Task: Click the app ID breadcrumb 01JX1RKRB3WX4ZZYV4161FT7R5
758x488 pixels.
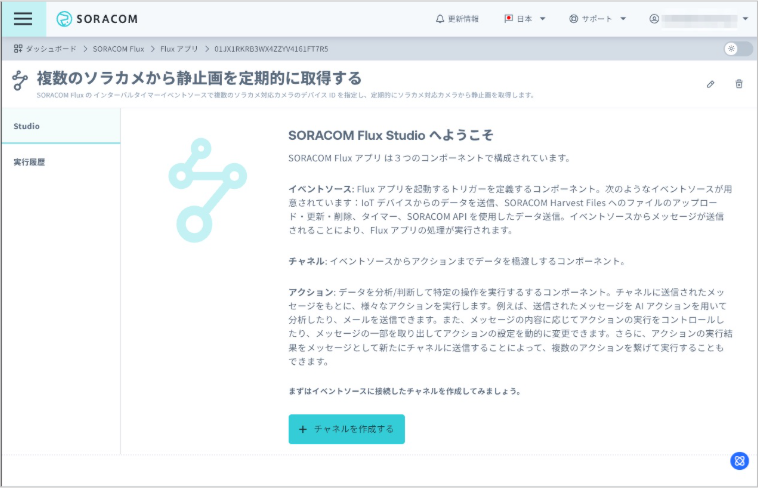Action: click(x=271, y=49)
